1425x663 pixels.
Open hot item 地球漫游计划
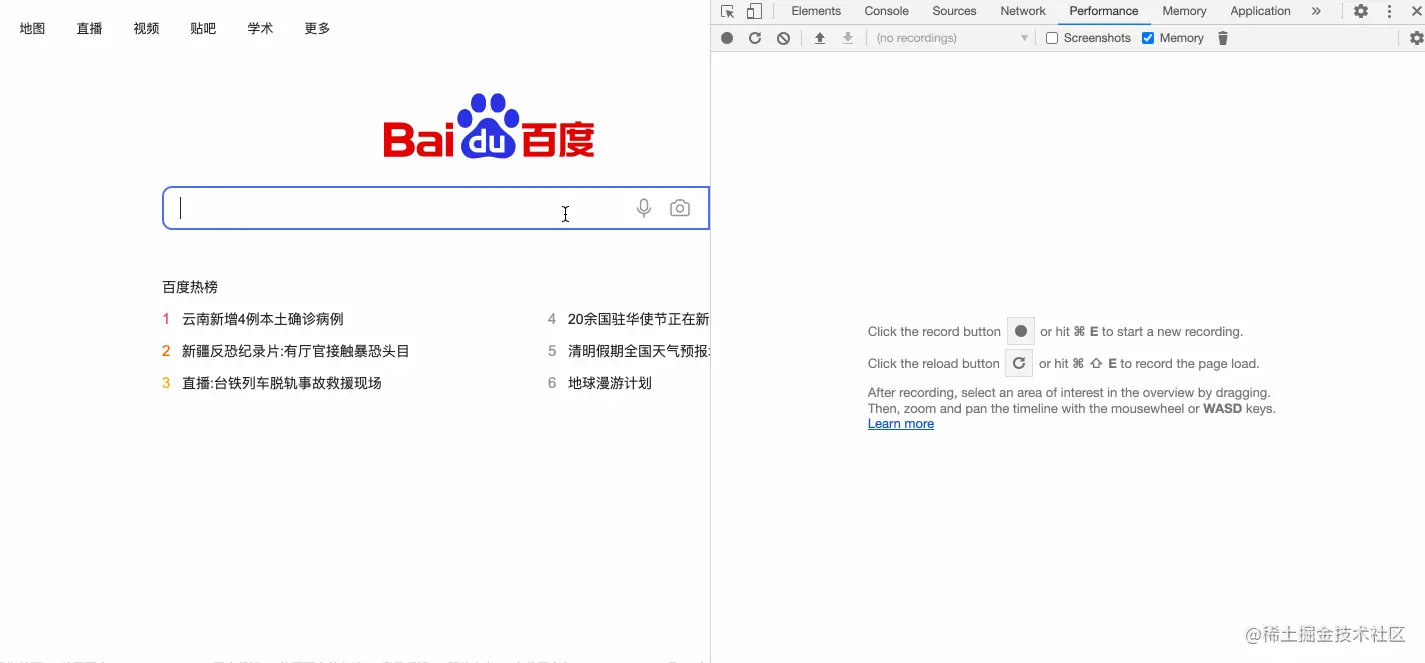tap(610, 383)
